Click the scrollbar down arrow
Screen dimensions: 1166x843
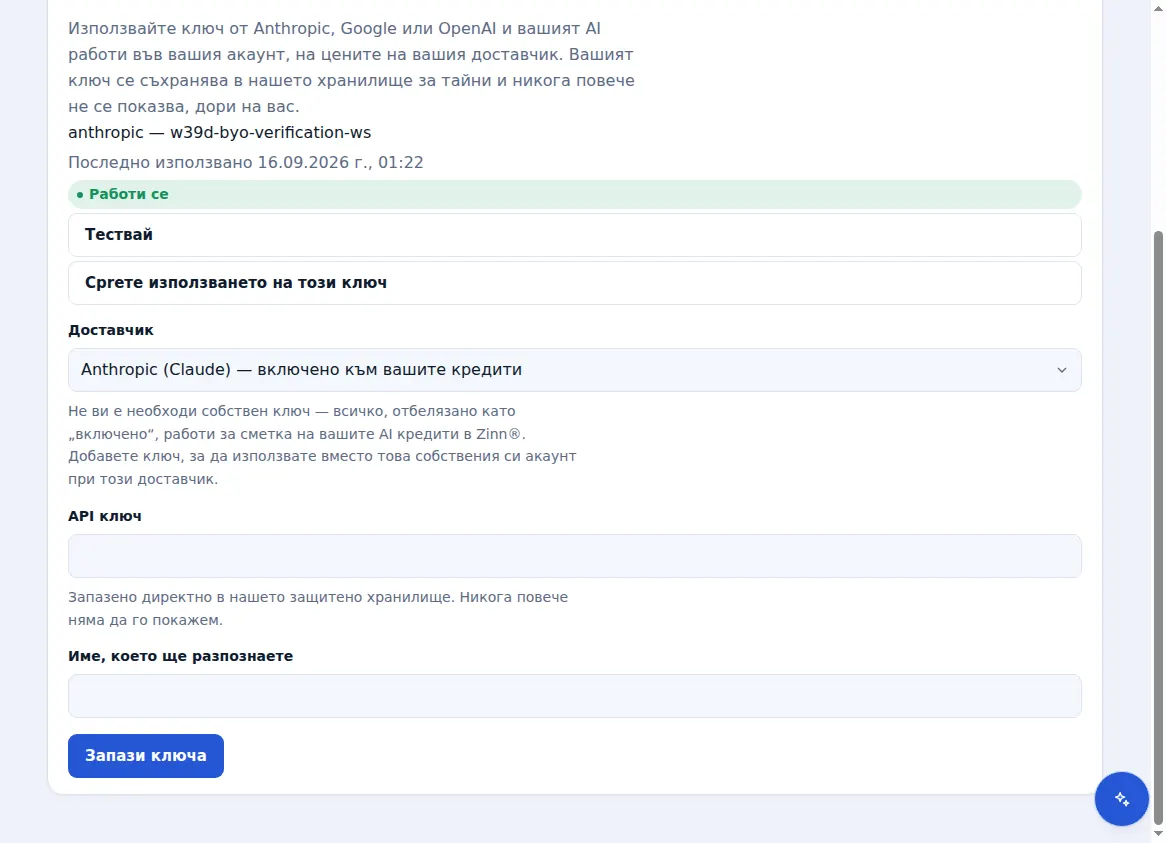[x=1158, y=835]
